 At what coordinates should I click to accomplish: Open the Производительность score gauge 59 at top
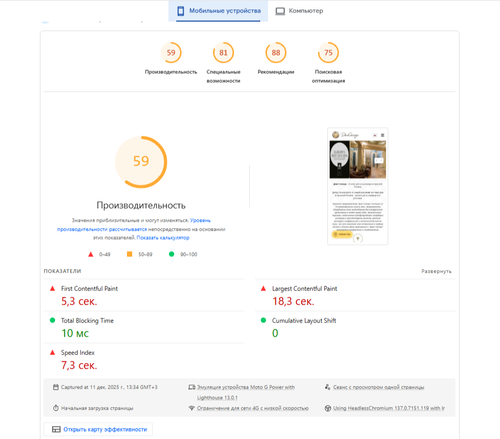coord(171,53)
